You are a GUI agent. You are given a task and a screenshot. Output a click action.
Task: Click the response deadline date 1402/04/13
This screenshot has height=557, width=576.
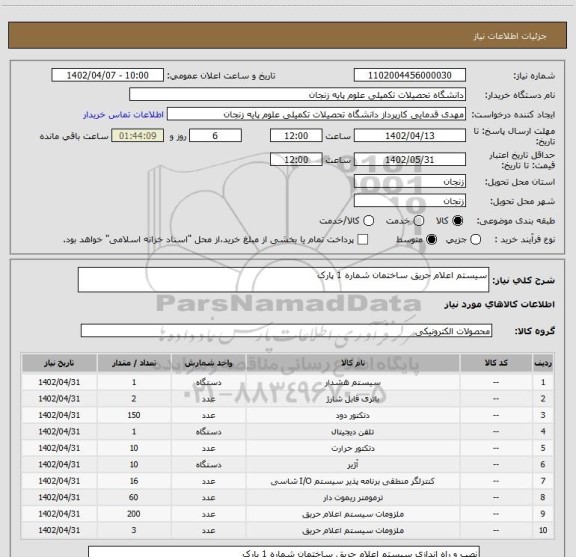[x=410, y=136]
